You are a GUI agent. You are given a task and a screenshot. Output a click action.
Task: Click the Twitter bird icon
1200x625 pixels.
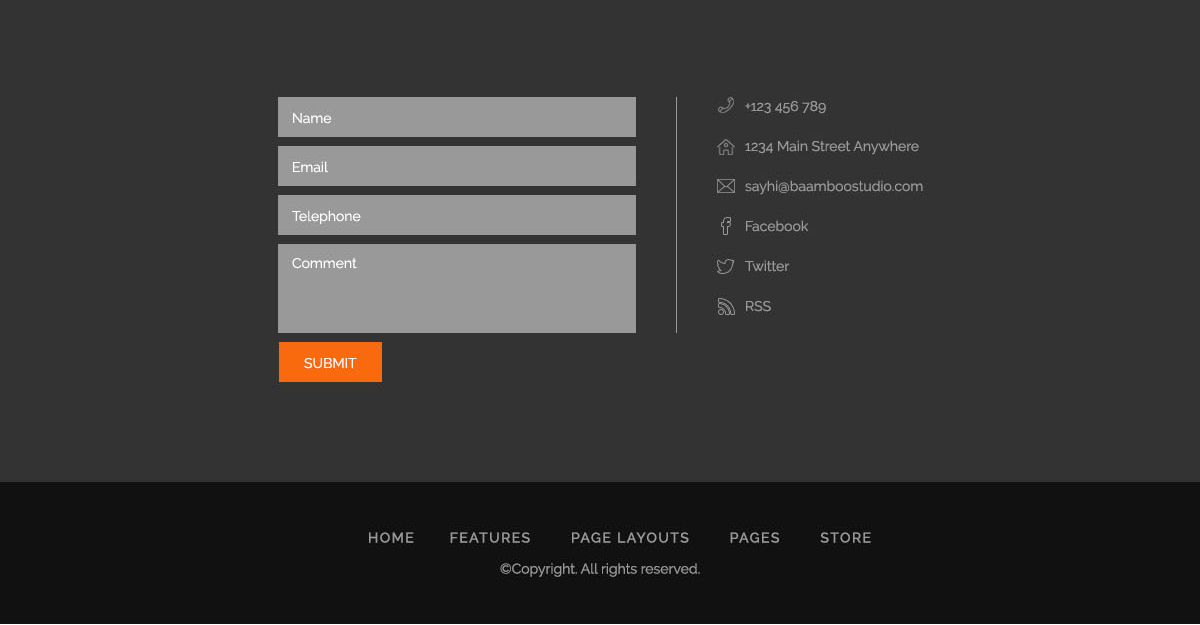coord(726,266)
